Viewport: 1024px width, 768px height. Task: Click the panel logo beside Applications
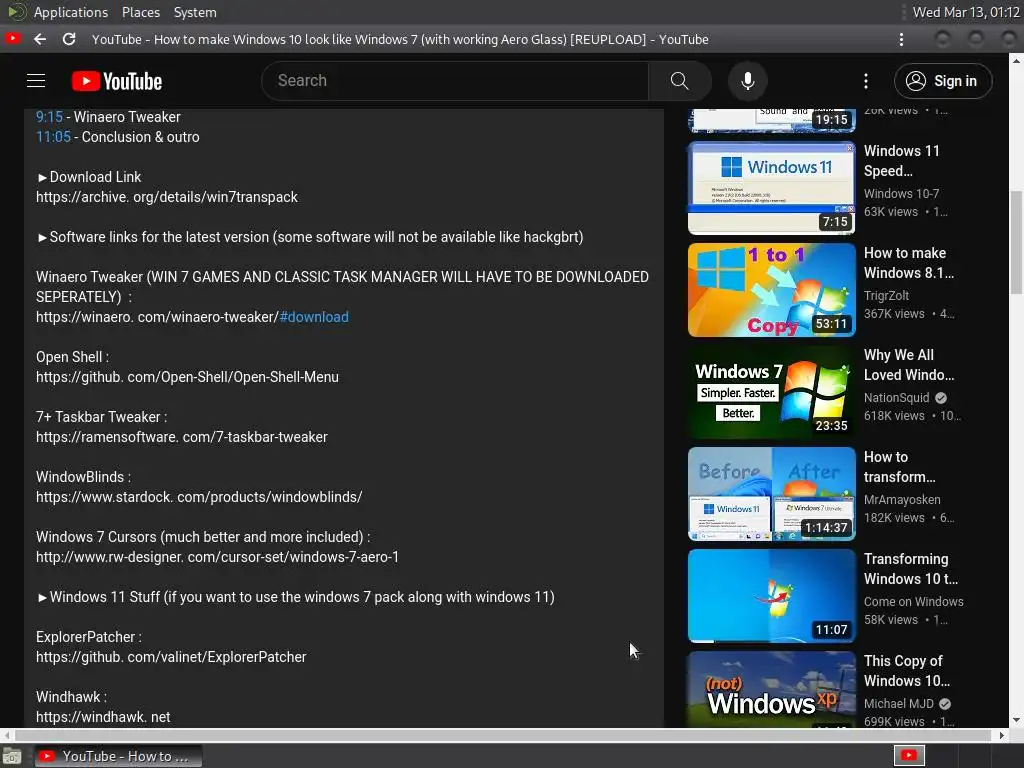17,12
